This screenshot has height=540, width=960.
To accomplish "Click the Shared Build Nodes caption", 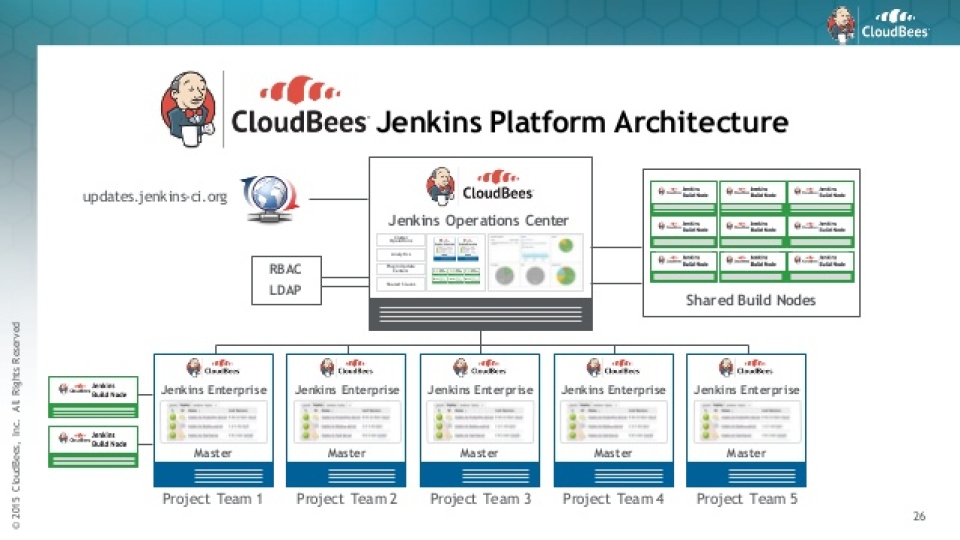I will [x=750, y=300].
